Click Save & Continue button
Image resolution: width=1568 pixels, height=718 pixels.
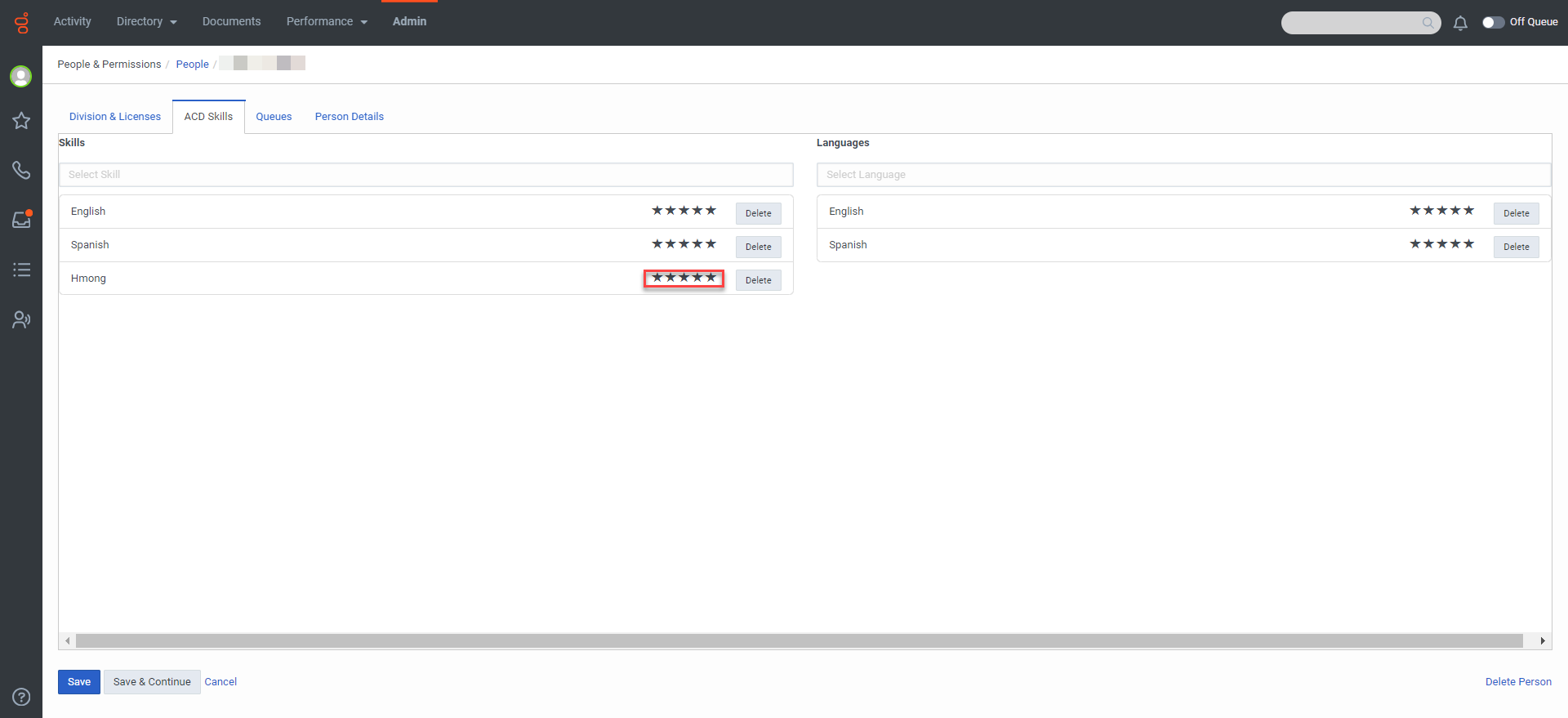pos(152,682)
